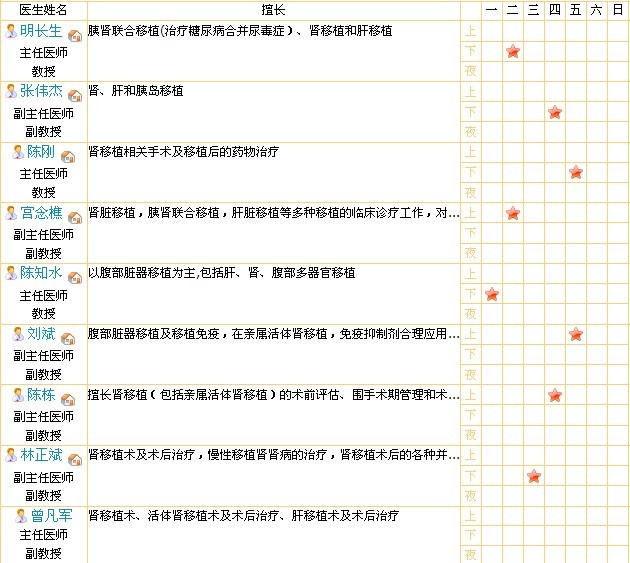Viewport: 630px width, 563px height.
Task: Open doctor 陈知水's profile link
Action: 41,273
